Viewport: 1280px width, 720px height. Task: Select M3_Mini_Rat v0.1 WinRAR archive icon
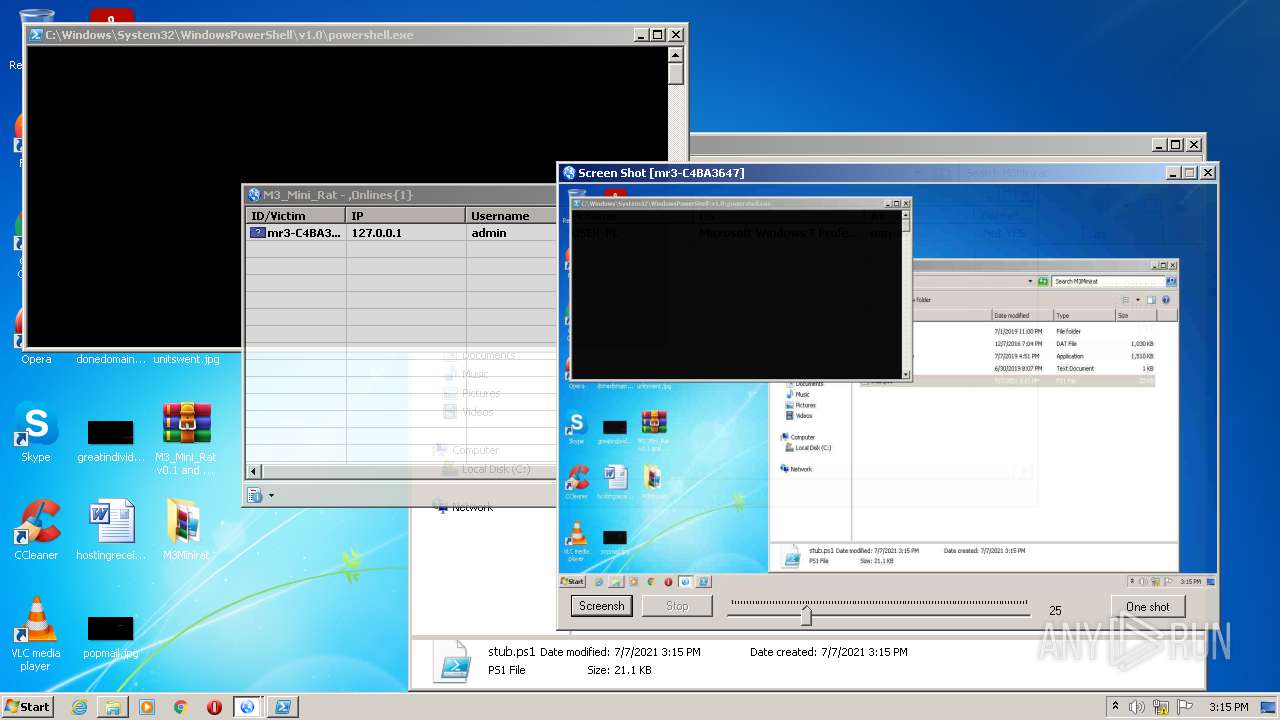tap(186, 438)
